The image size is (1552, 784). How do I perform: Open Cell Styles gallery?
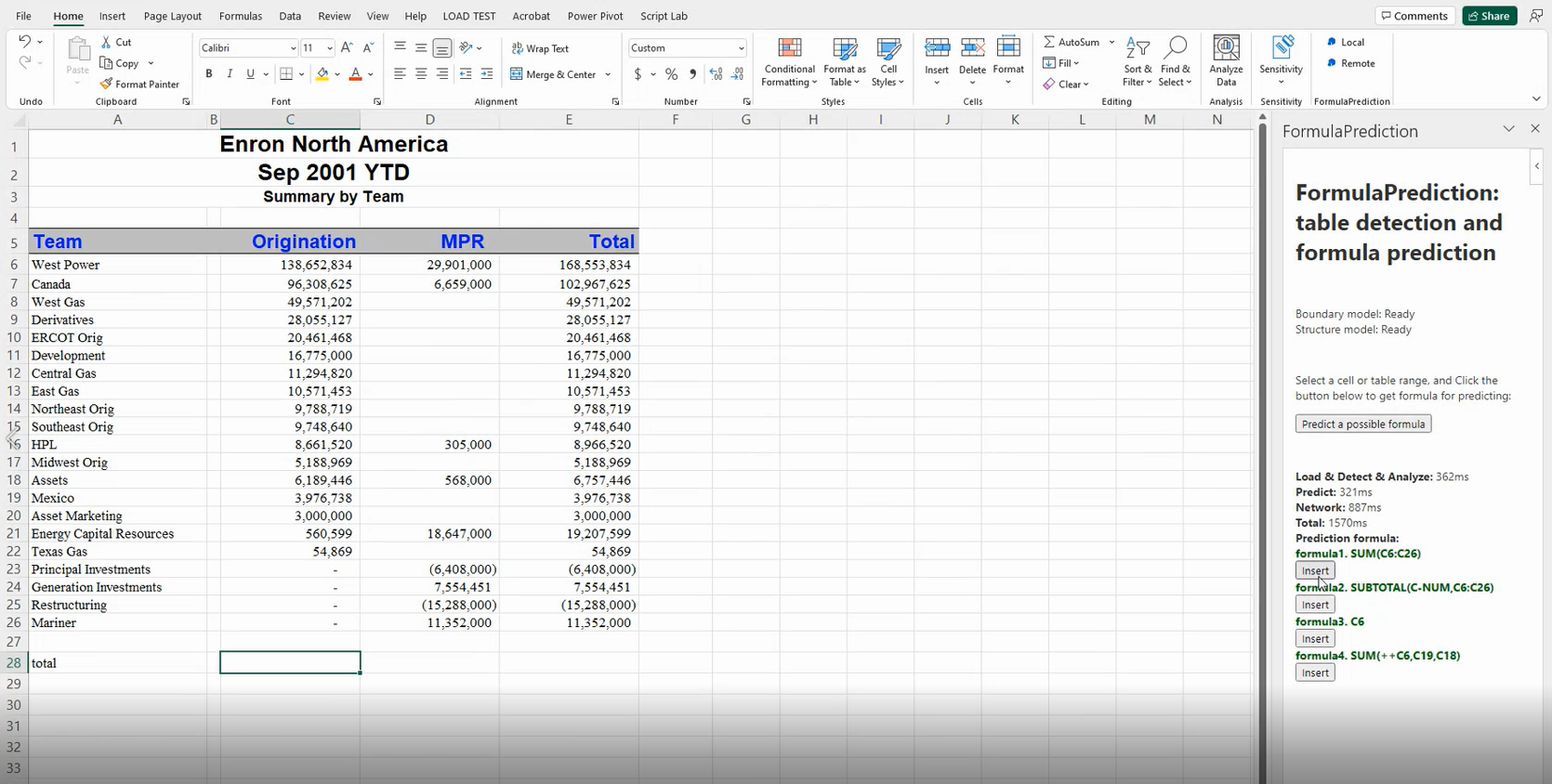tap(888, 62)
